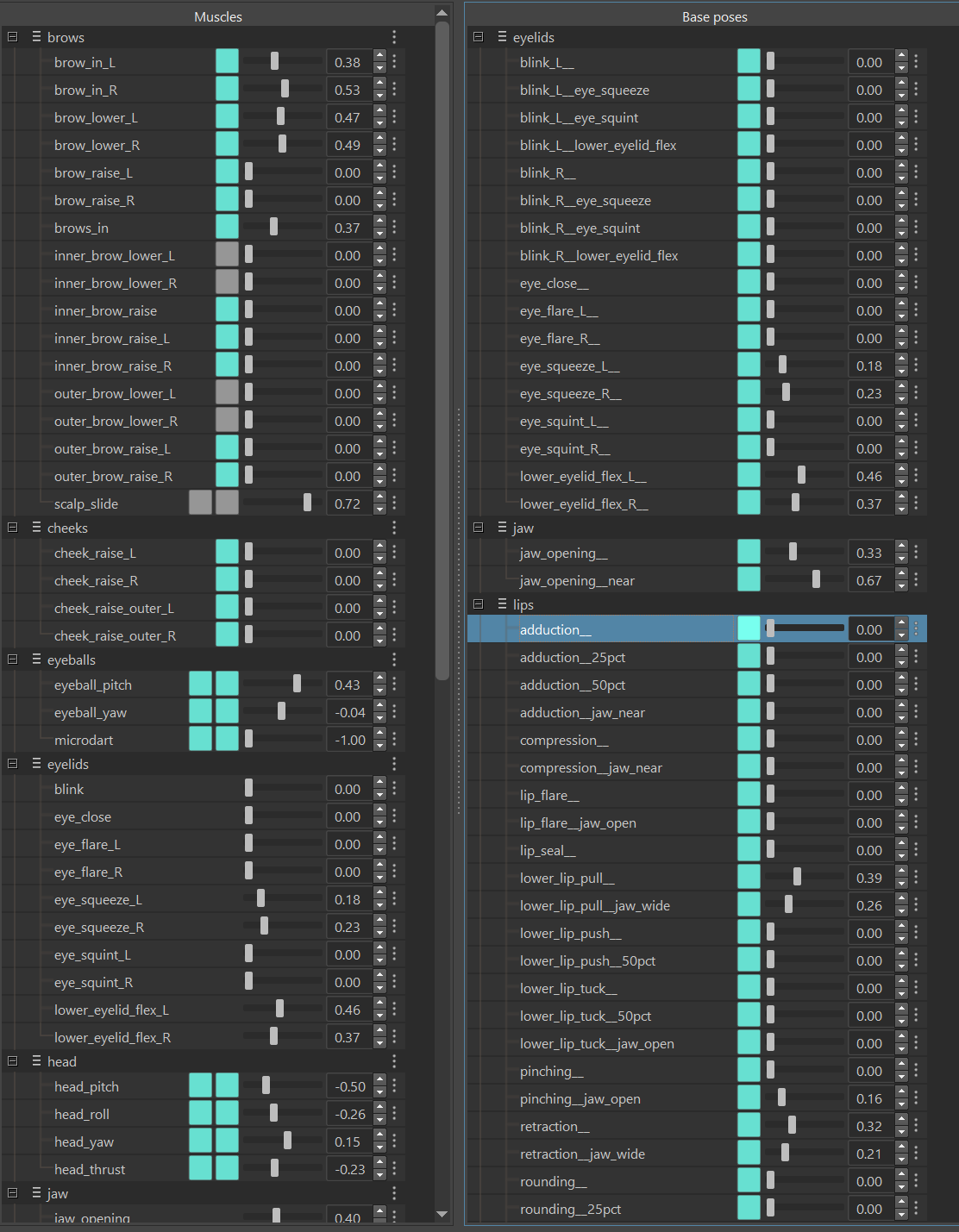Select the lower_lip_pull__ pose row

[697, 878]
